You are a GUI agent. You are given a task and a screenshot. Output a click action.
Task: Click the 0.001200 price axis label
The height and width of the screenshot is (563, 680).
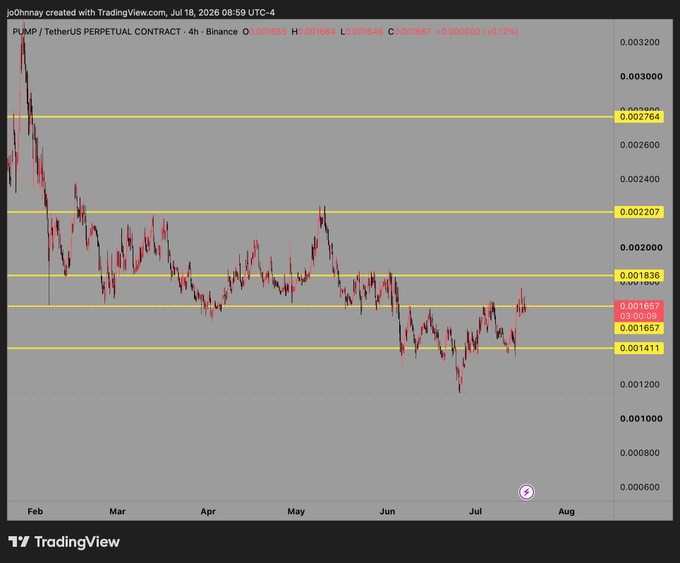[x=640, y=384]
